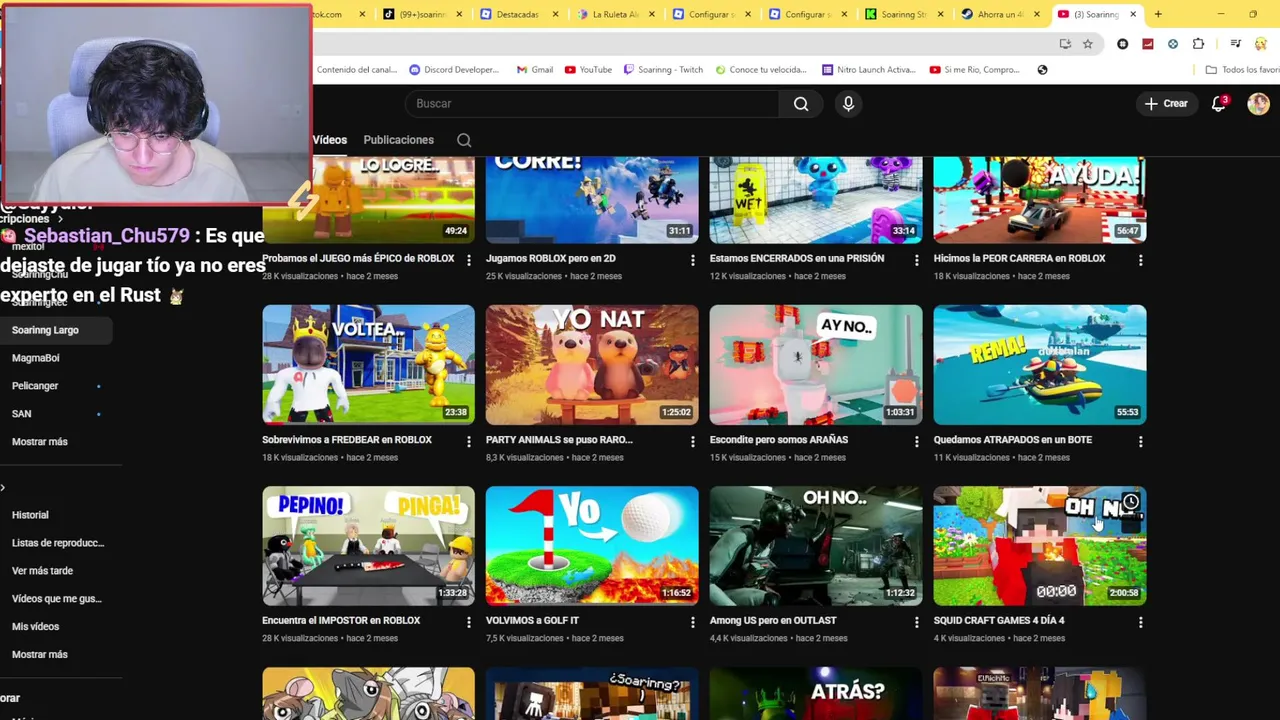
Task: Open options for PARTY ANIMALS video
Action: point(693,441)
